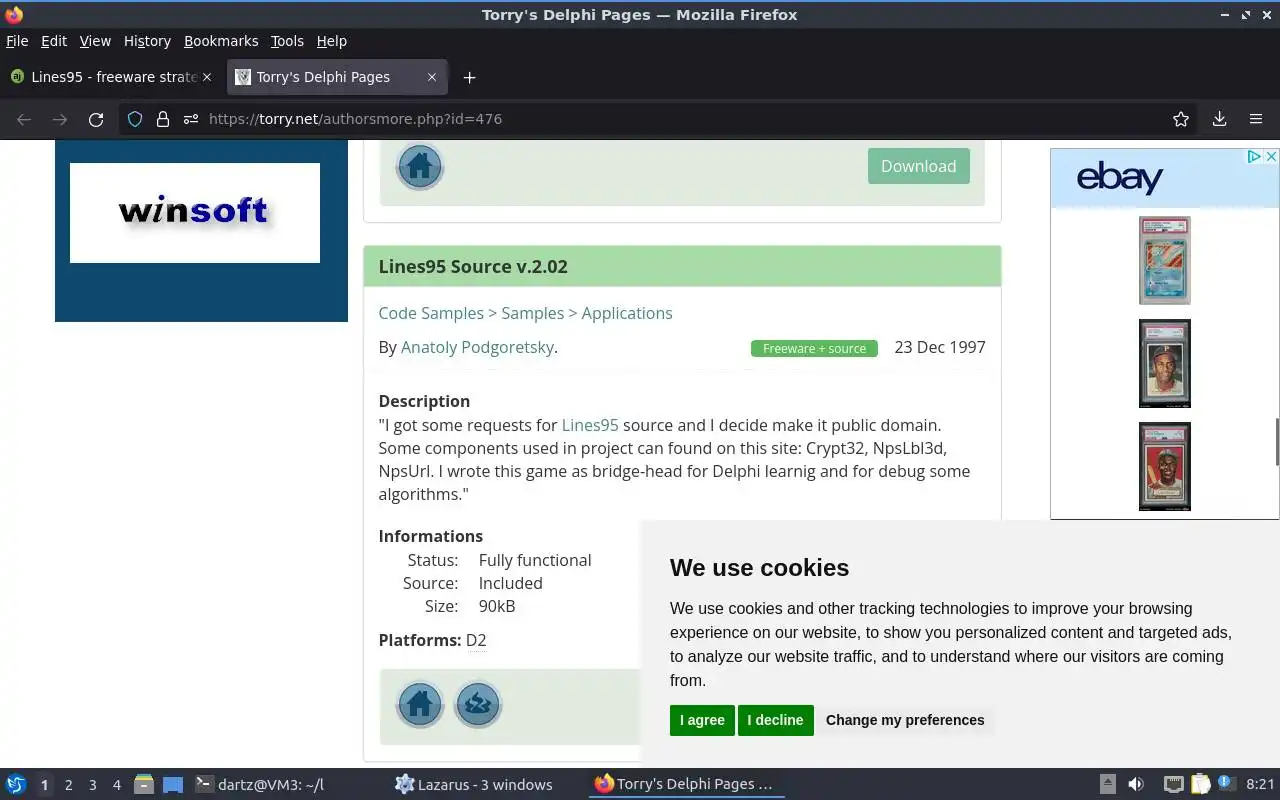
Task: Click the download icon below Platforms
Action: (x=478, y=704)
